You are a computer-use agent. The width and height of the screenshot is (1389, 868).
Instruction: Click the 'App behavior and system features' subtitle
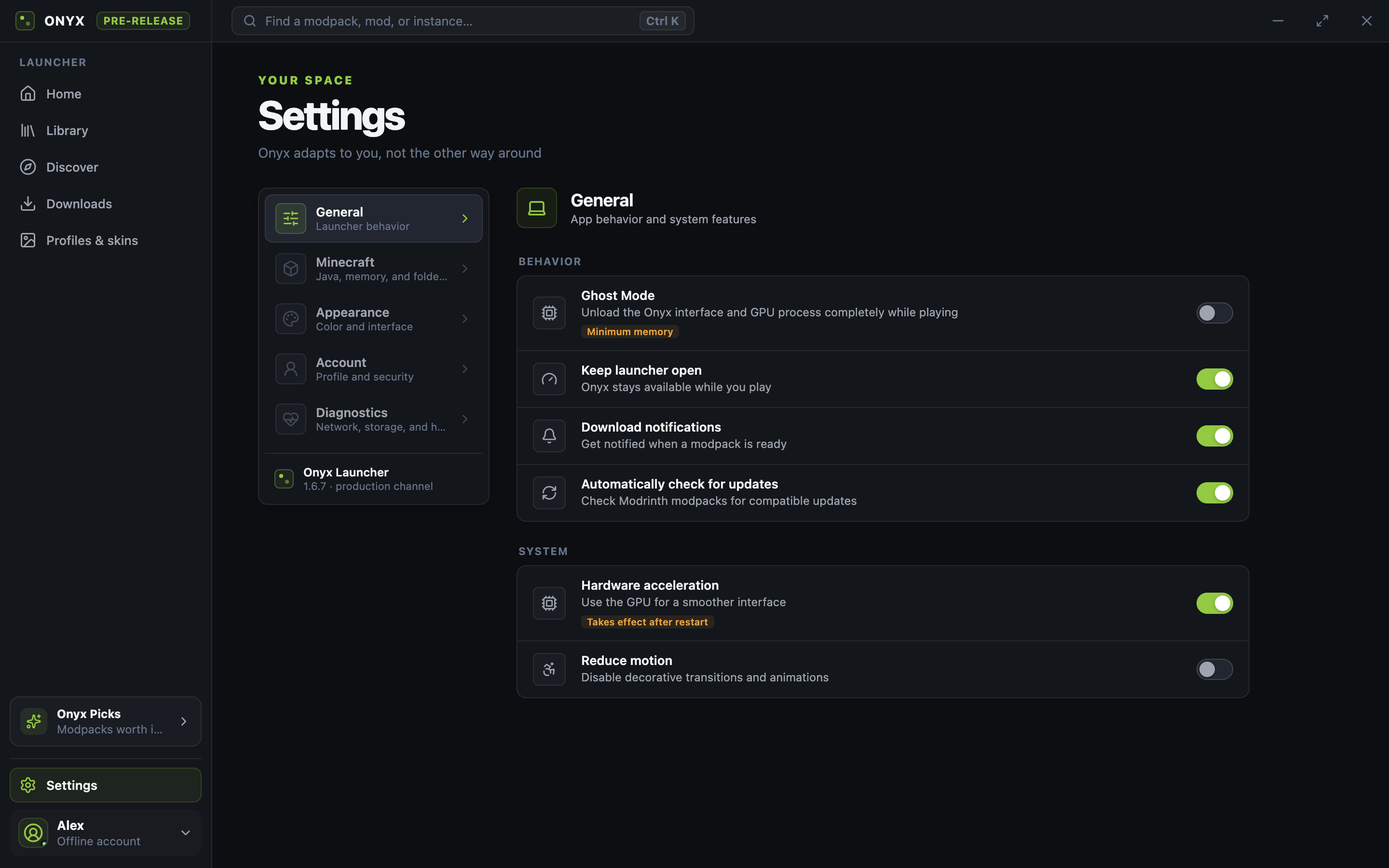click(x=663, y=219)
